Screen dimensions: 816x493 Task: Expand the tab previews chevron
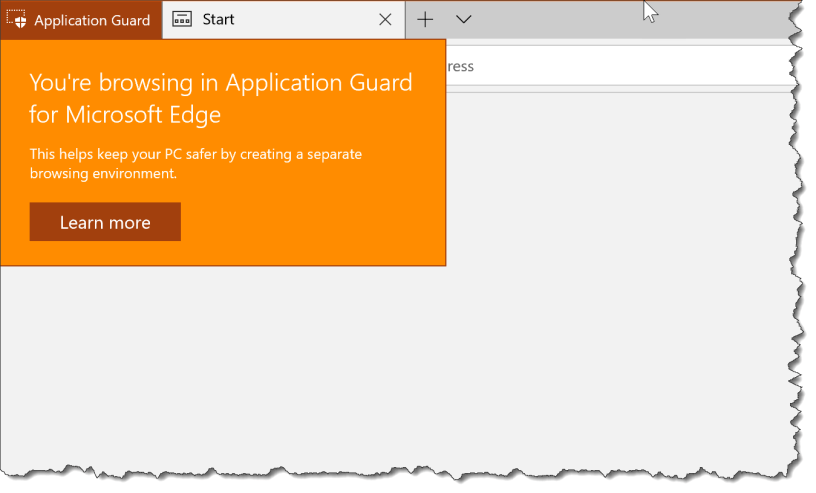(463, 19)
